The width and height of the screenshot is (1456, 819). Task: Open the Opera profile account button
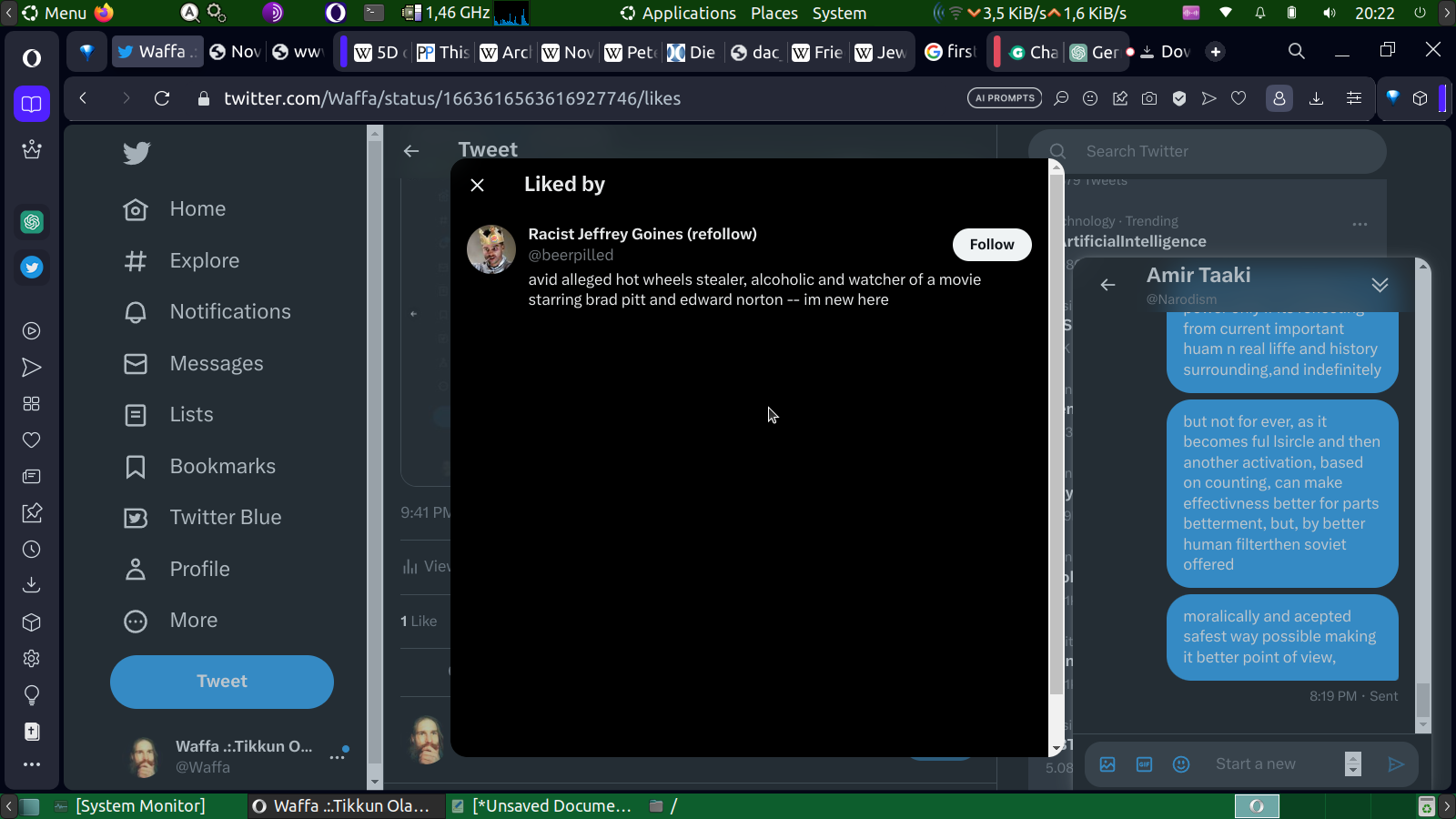click(1279, 98)
